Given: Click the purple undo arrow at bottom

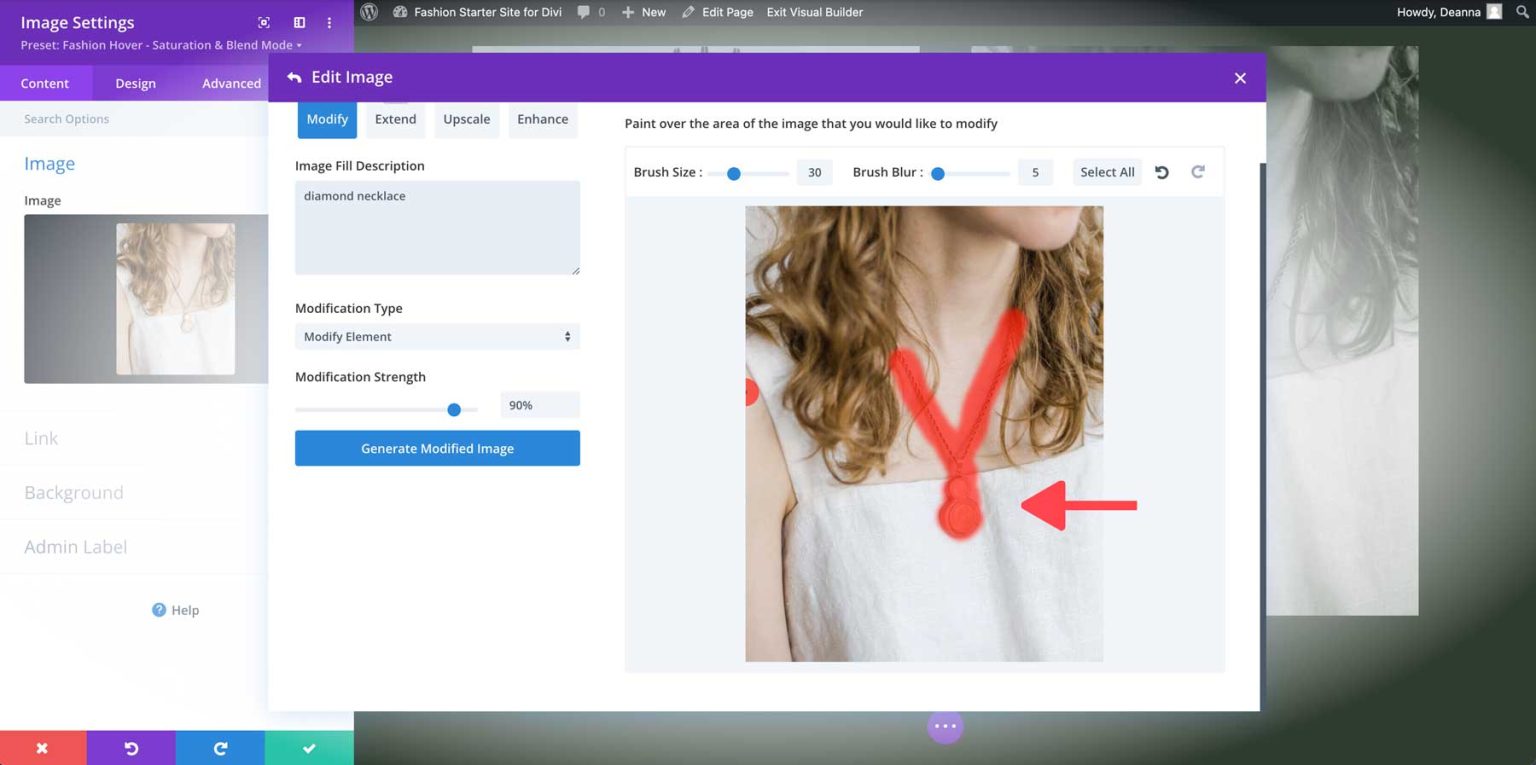Looking at the screenshot, I should pyautogui.click(x=131, y=747).
